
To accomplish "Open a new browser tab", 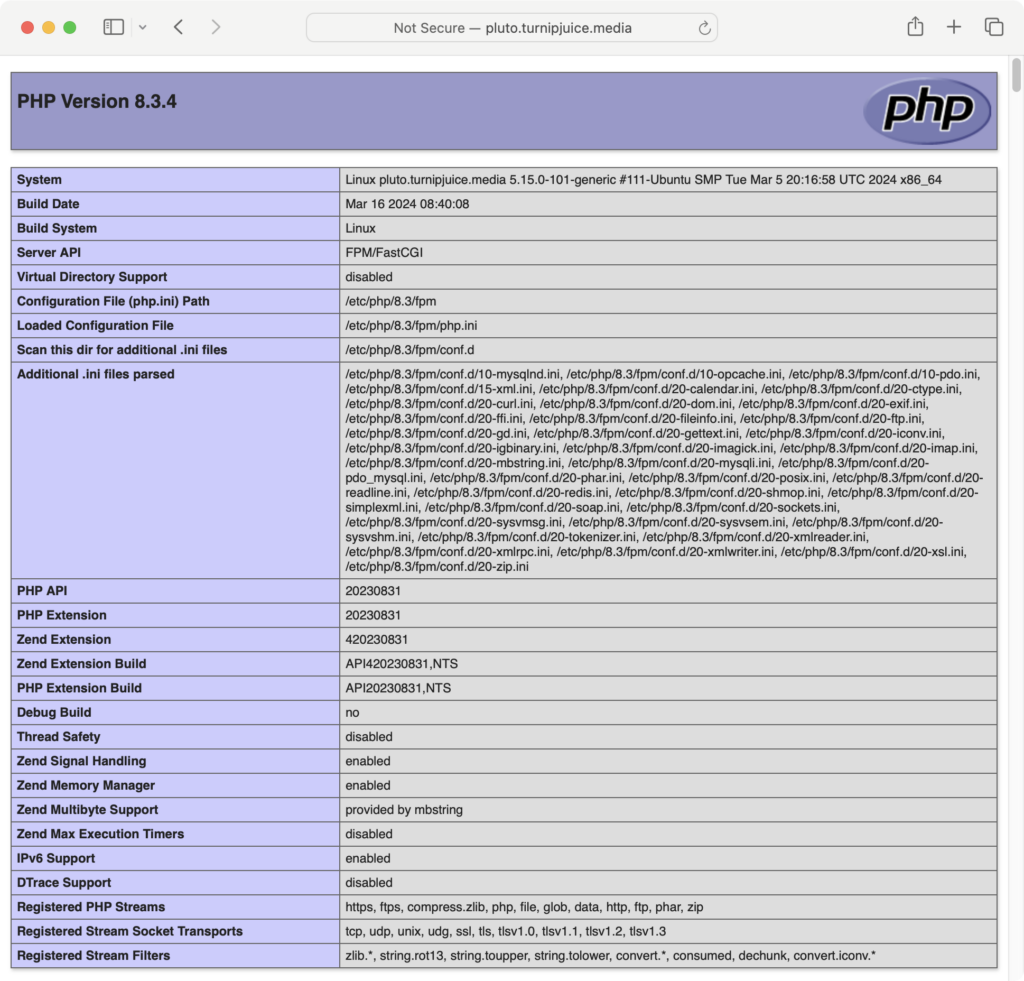I will pos(953,27).
